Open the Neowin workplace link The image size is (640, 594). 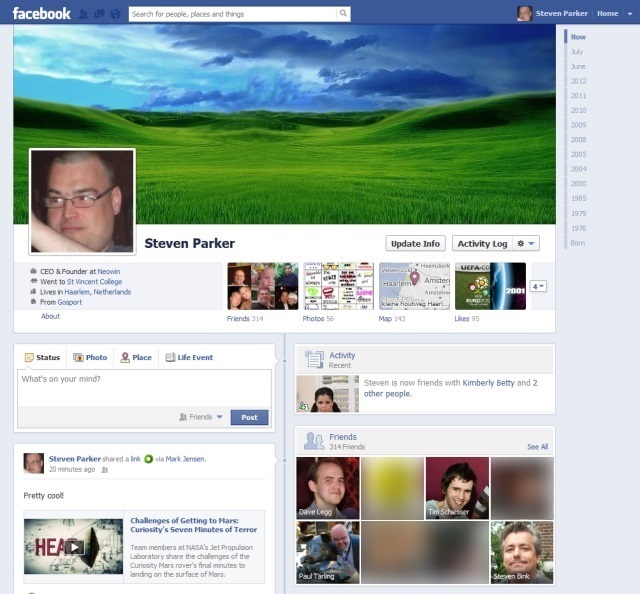[109, 271]
